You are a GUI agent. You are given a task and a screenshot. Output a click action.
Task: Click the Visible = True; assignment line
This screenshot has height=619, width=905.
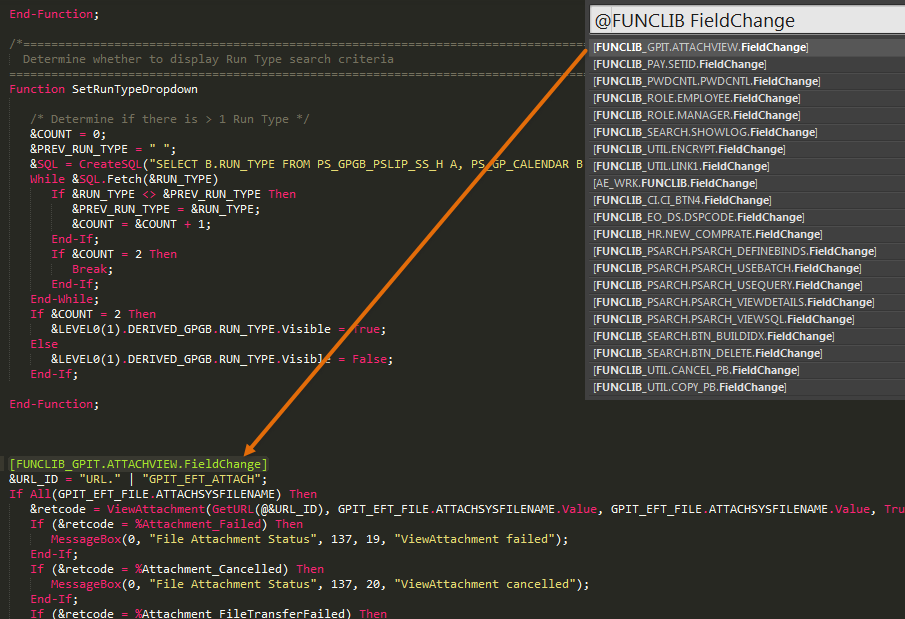tap(219, 329)
